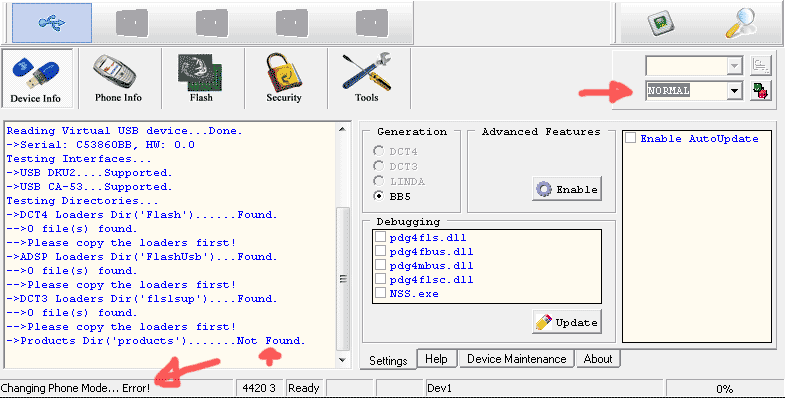785x398 pixels.
Task: Click log line about DCT3 Loaders Dir 'flslsup'
Action: point(142,299)
